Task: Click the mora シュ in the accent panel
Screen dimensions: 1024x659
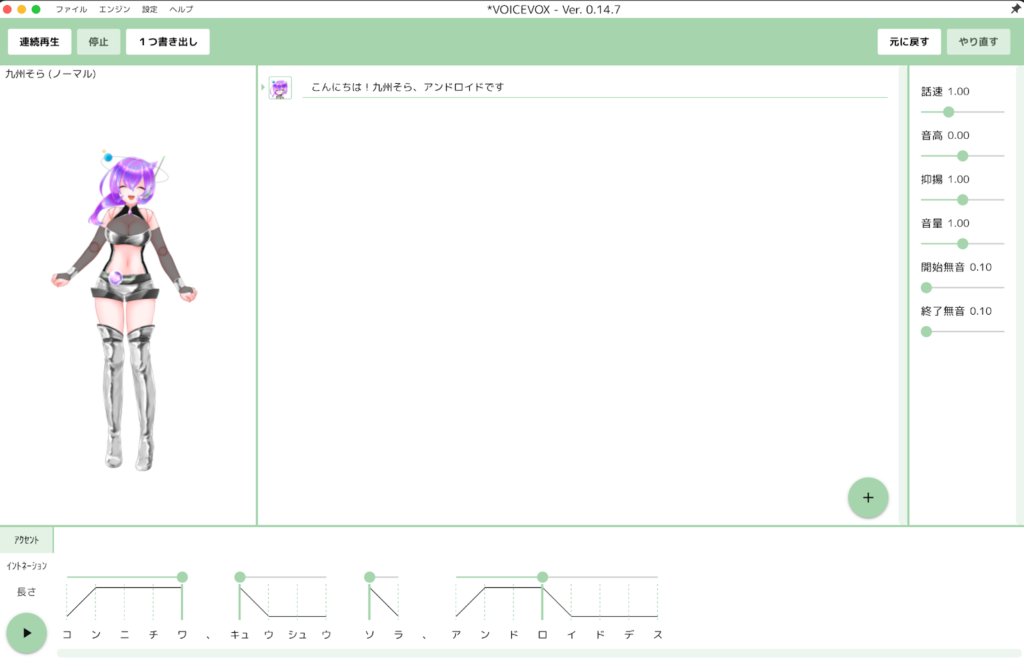Action: click(298, 634)
